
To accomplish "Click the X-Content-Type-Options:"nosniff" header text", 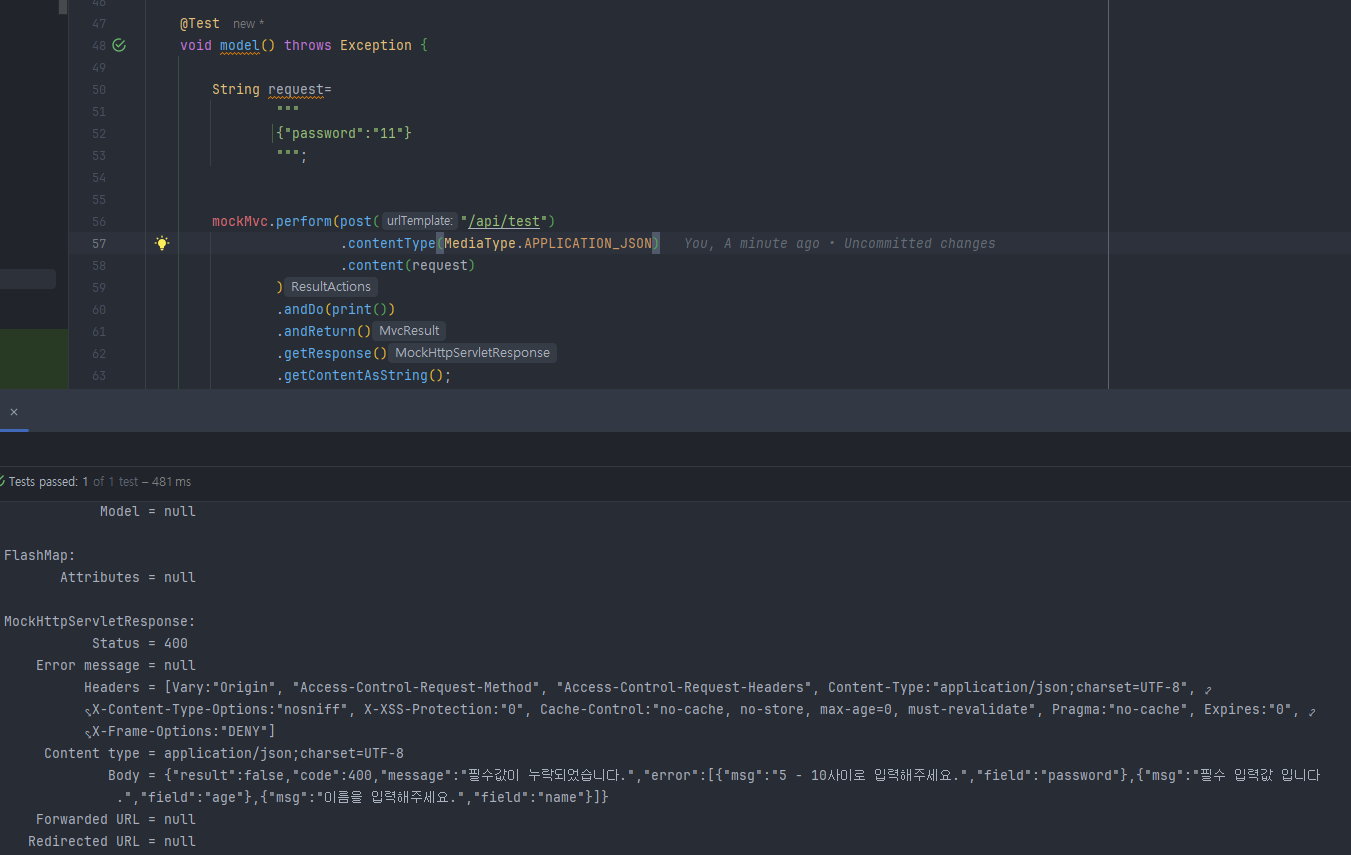I will click(x=220, y=709).
